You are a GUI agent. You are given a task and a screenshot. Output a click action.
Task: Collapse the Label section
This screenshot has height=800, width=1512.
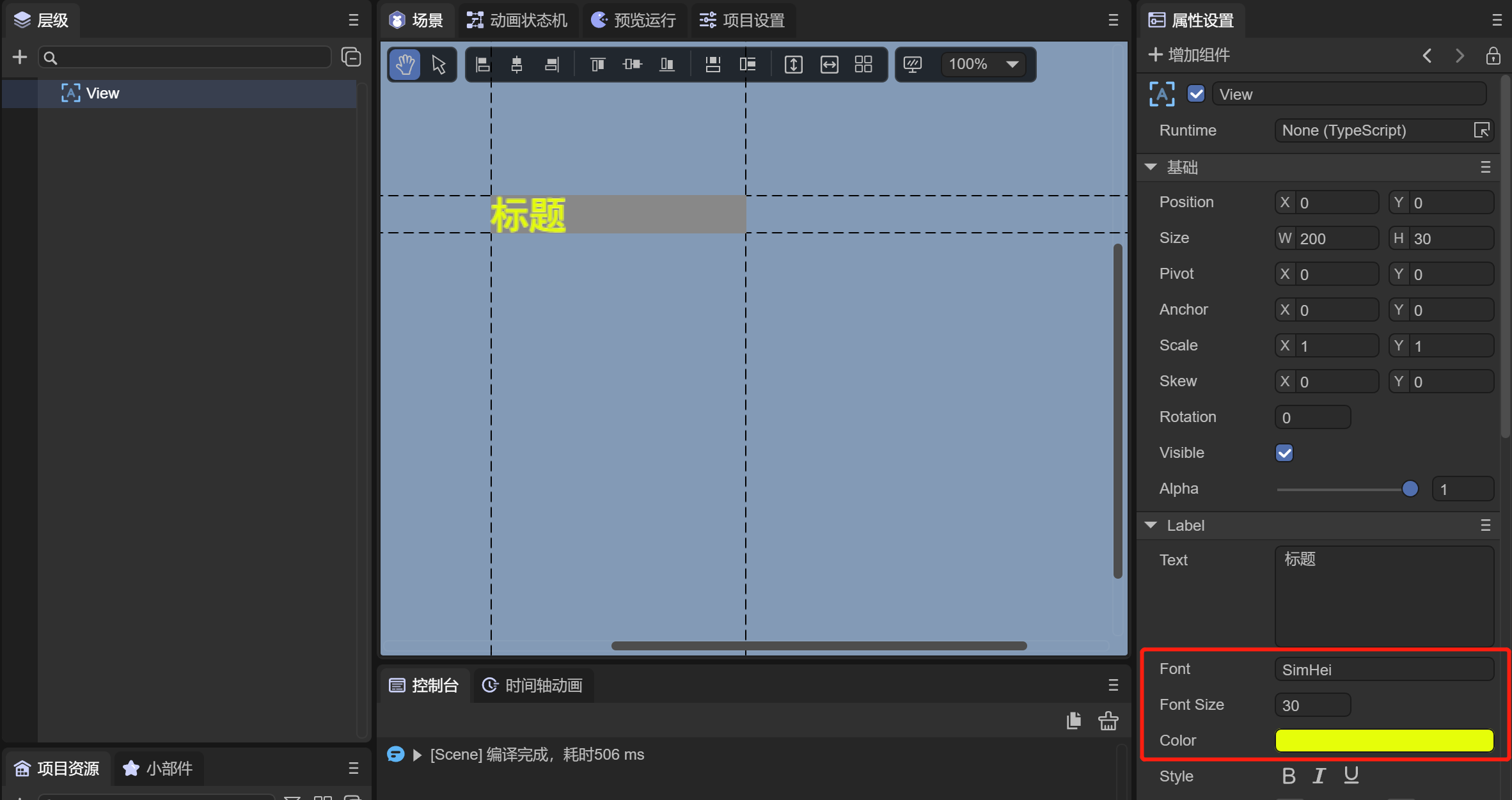tap(1151, 525)
